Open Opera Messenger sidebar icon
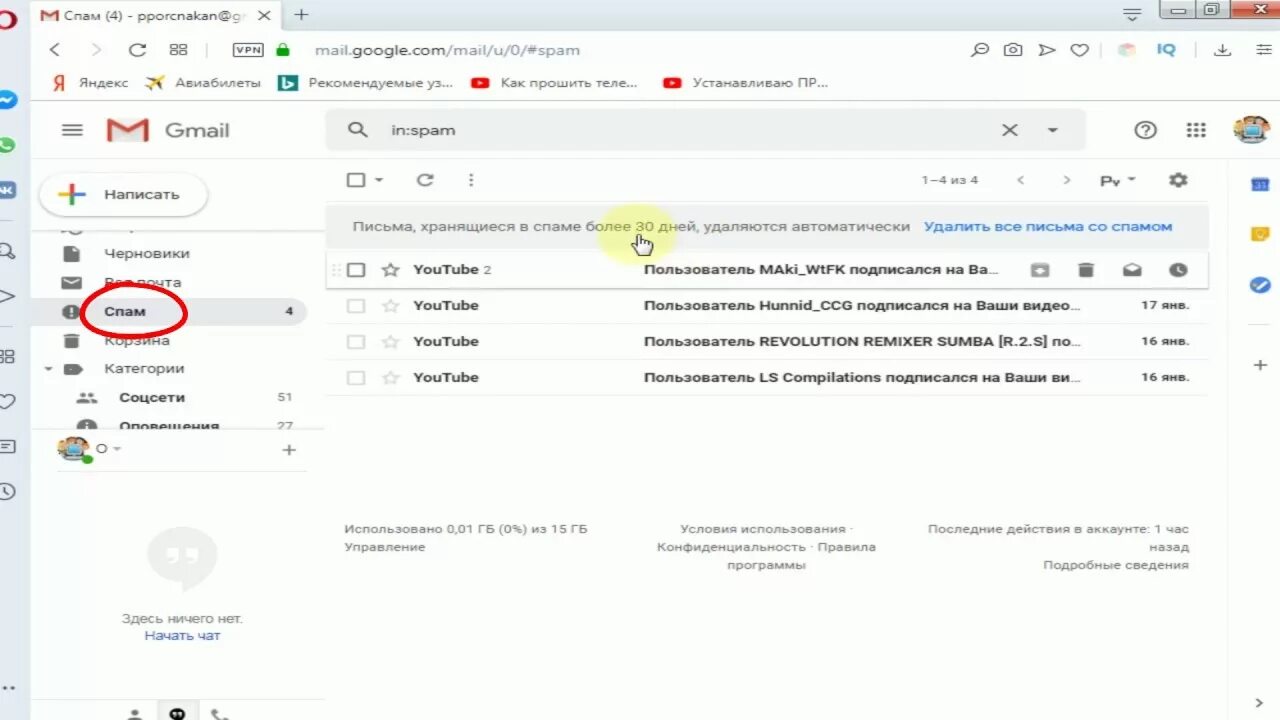 pyautogui.click(x=7, y=101)
